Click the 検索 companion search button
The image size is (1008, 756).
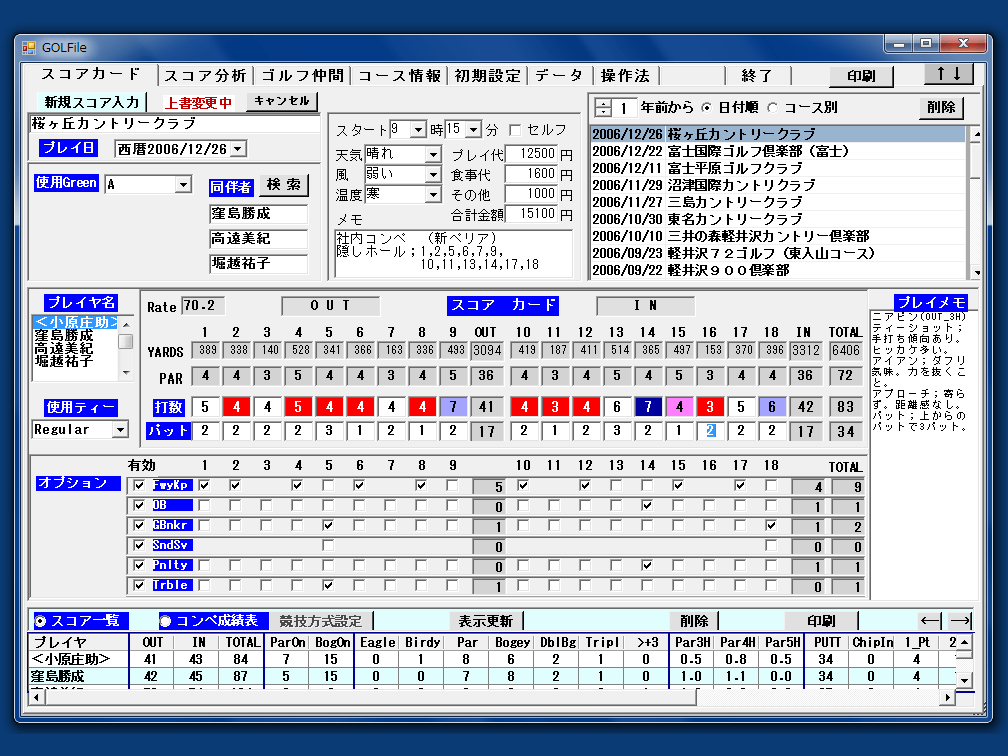point(283,185)
